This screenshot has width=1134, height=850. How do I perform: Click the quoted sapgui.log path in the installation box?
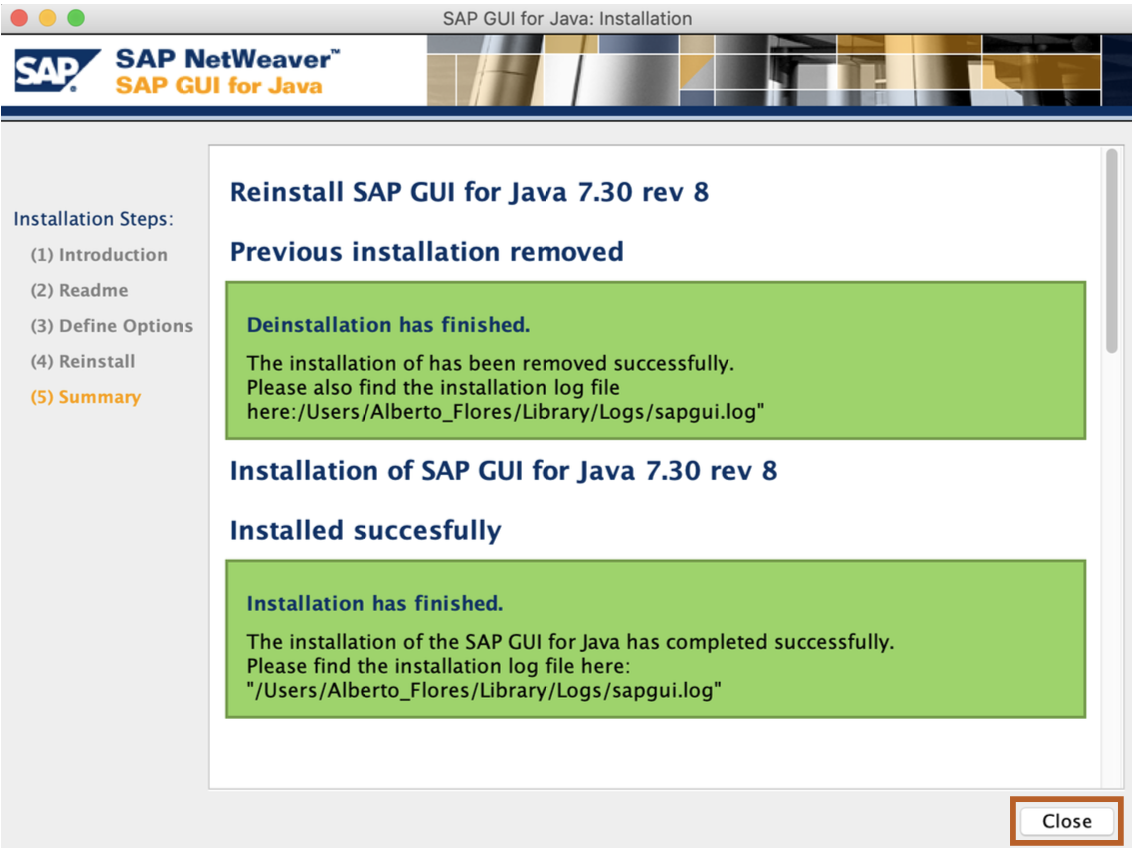click(484, 690)
